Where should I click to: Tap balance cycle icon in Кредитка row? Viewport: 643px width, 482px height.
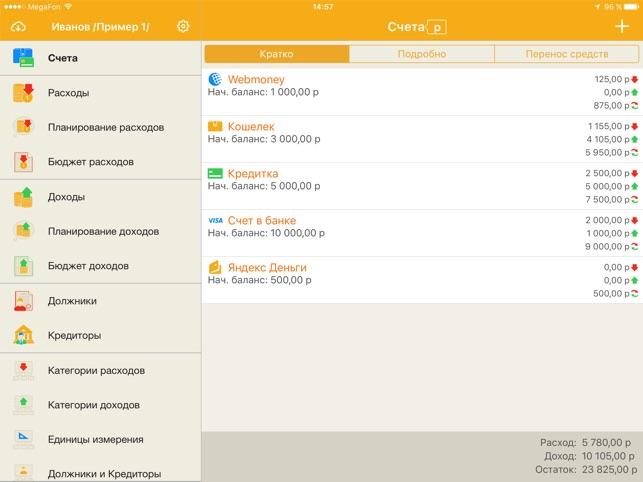[x=634, y=199]
